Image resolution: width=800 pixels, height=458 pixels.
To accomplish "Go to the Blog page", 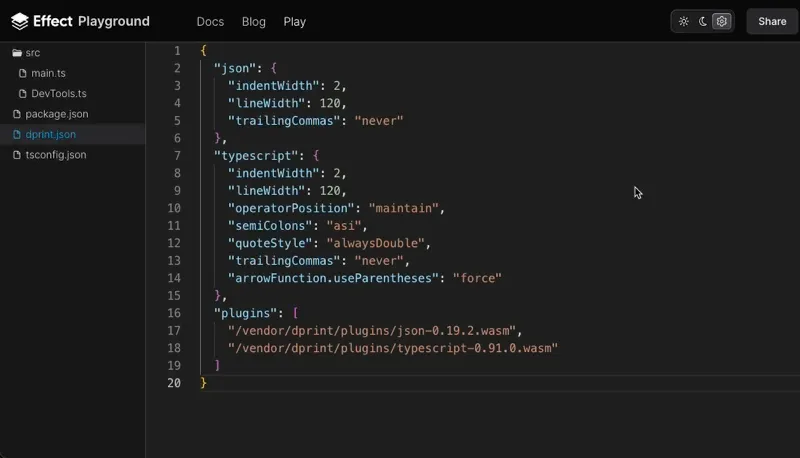I will point(254,21).
